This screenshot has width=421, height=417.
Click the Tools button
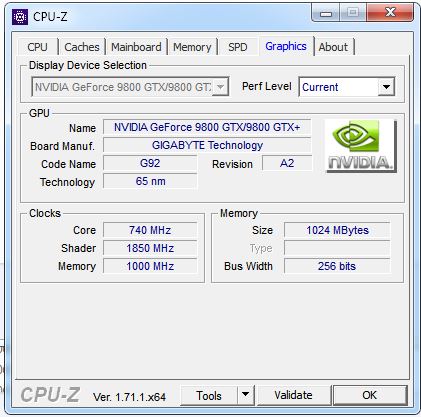(x=209, y=396)
